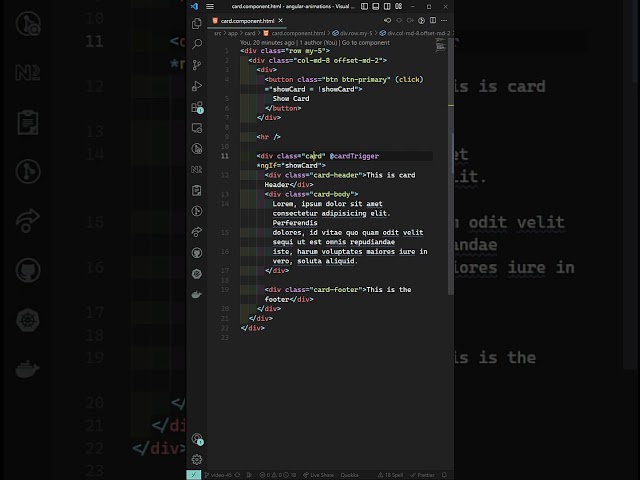Open the video-45 branch selector in status bar
The height and width of the screenshot is (480, 640).
tap(218, 475)
